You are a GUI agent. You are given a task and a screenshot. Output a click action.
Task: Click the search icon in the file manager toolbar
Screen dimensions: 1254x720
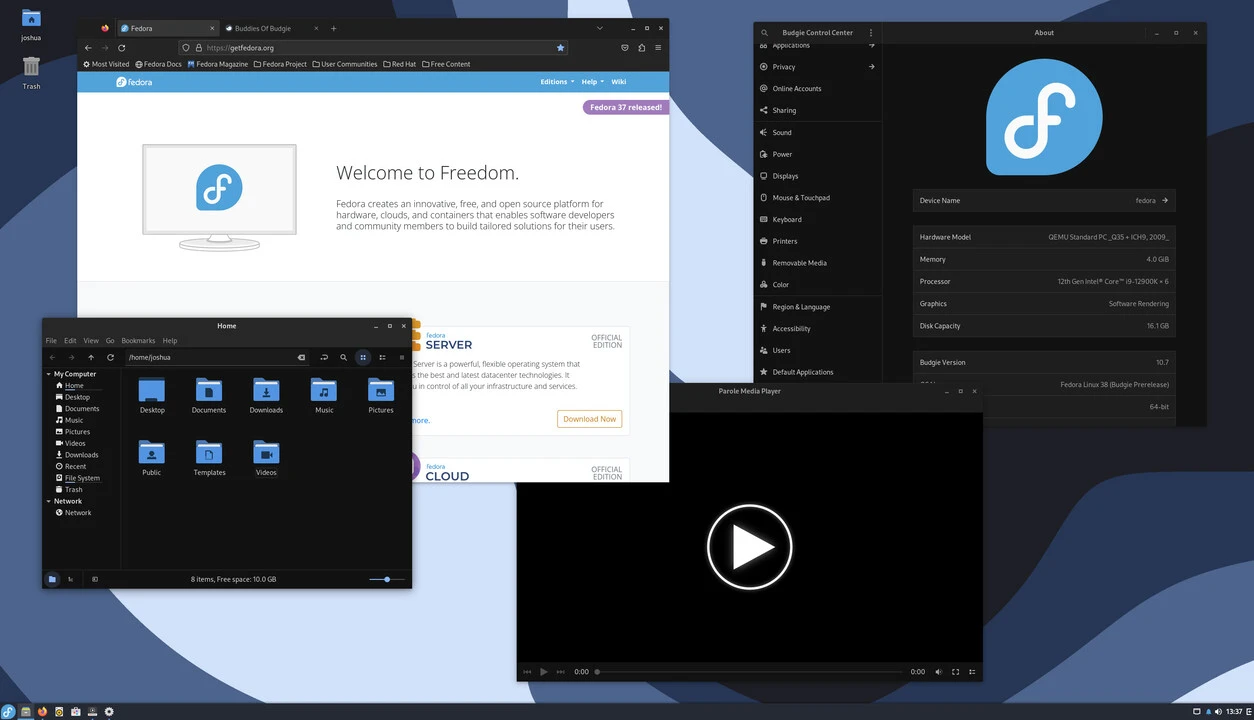point(343,357)
